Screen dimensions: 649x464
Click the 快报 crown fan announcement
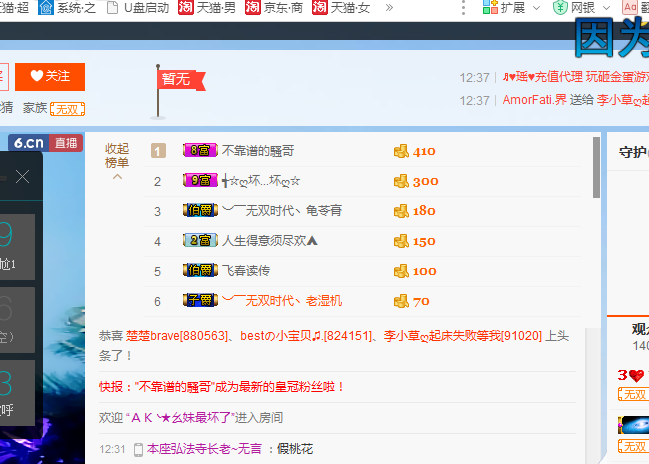[221, 387]
